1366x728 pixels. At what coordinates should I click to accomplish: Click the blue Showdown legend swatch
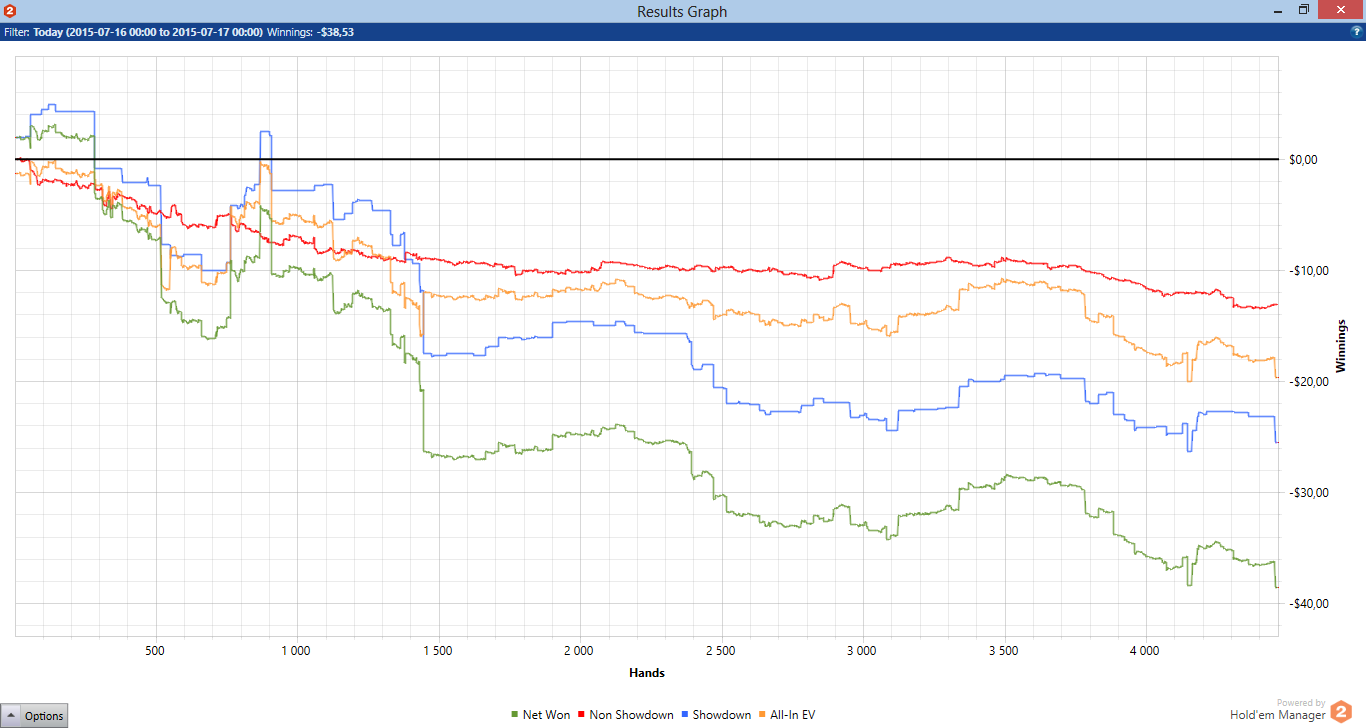(685, 715)
